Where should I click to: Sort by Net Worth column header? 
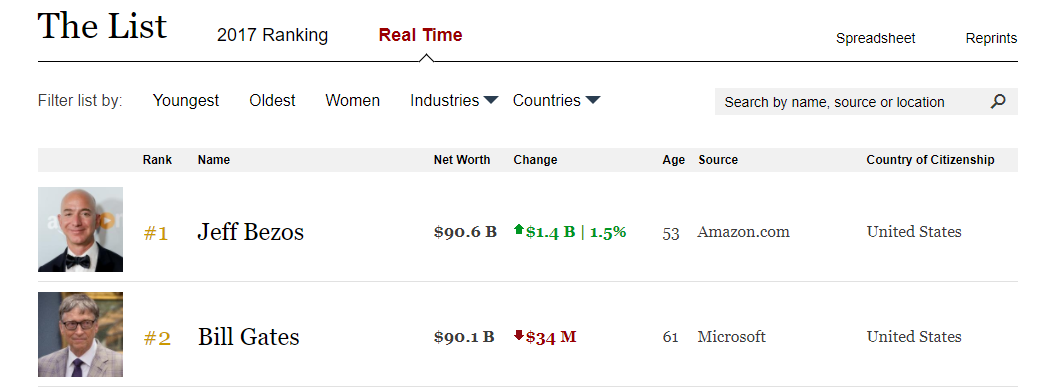click(462, 160)
